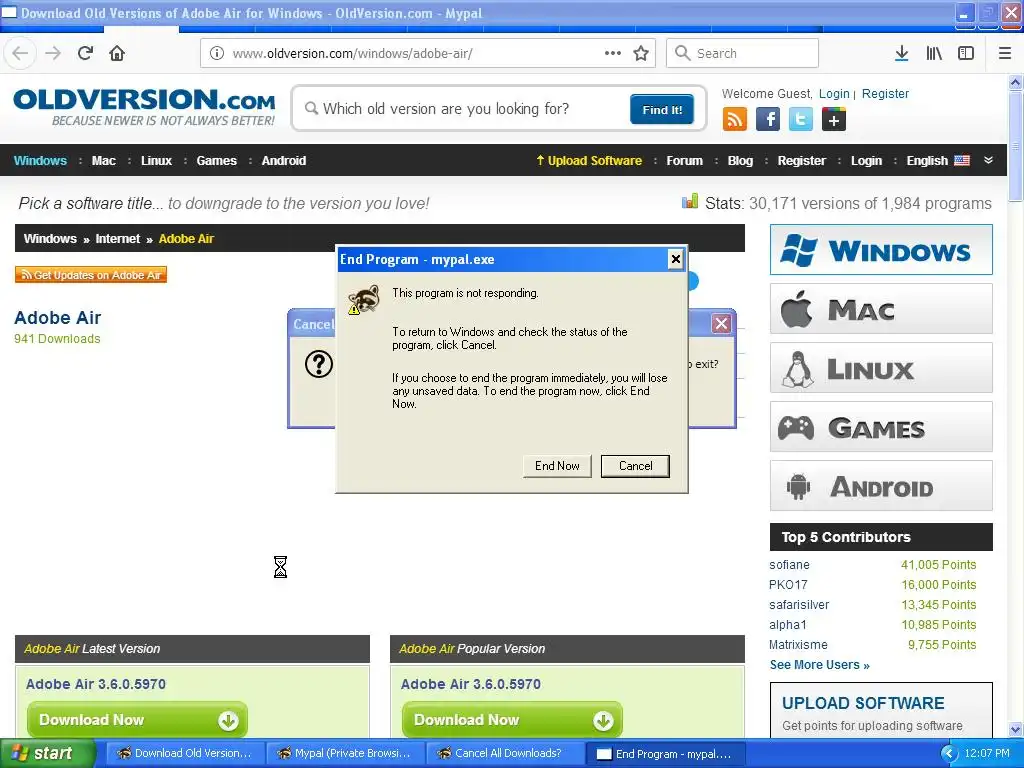The image size is (1024, 768).
Task: Click the browser Forward arrow
Action: click(53, 54)
